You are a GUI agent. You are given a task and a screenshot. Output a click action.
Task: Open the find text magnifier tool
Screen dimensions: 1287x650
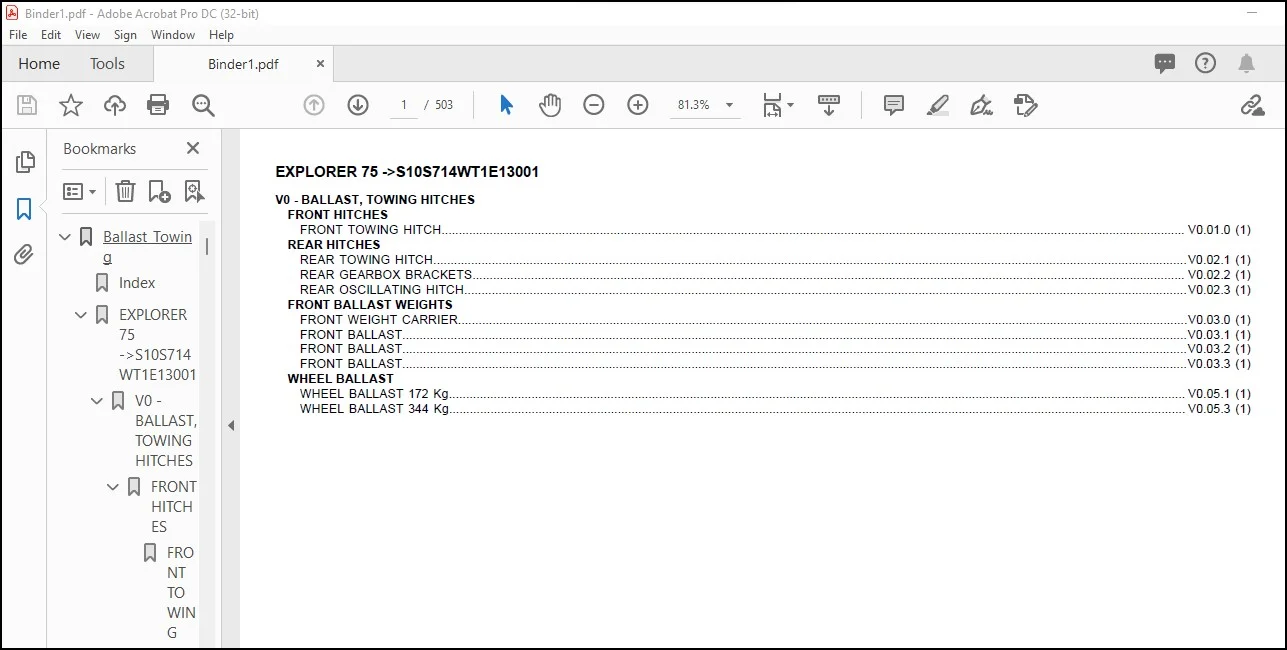(204, 105)
